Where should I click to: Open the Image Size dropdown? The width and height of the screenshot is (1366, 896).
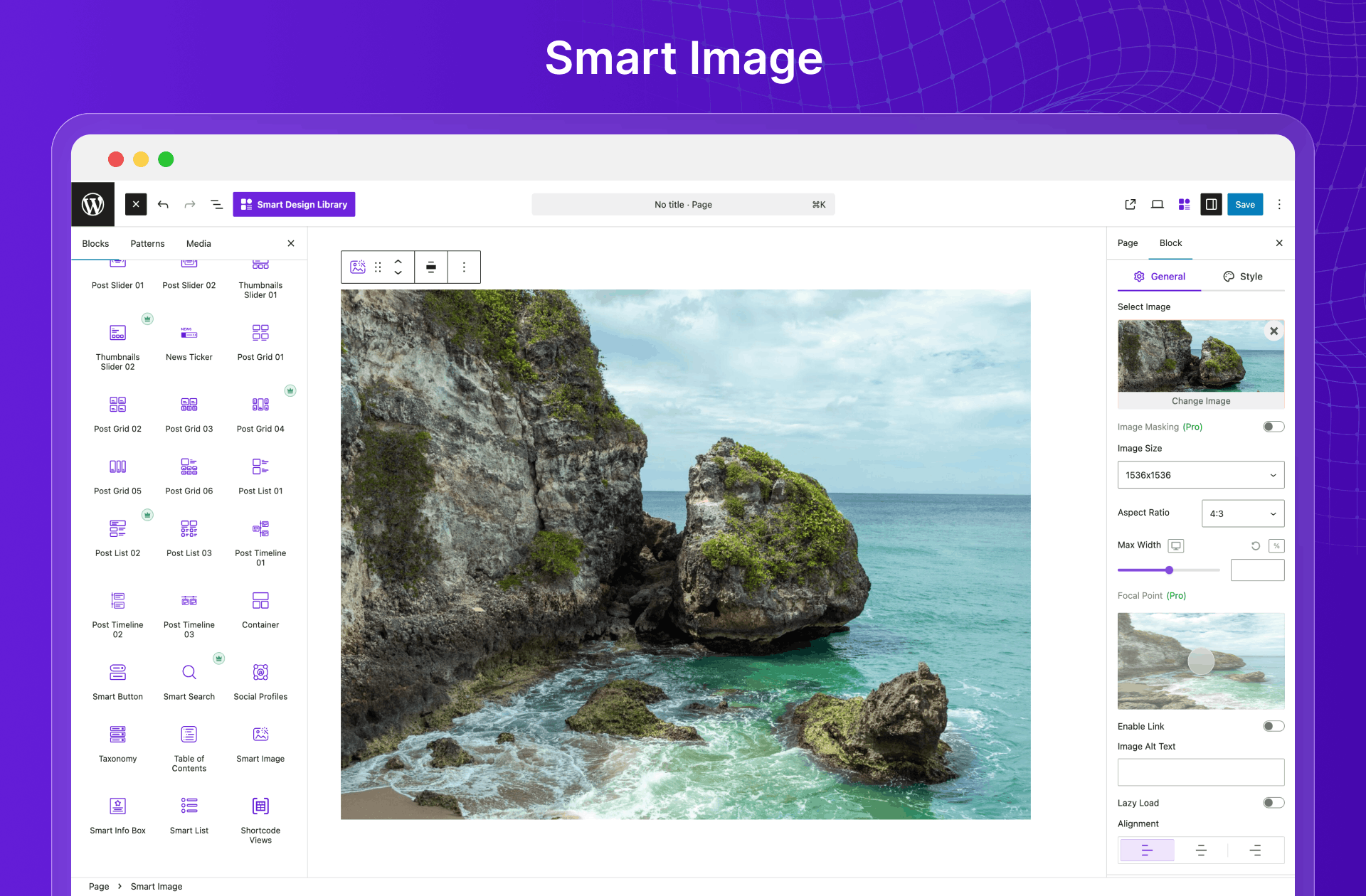[x=1200, y=475]
